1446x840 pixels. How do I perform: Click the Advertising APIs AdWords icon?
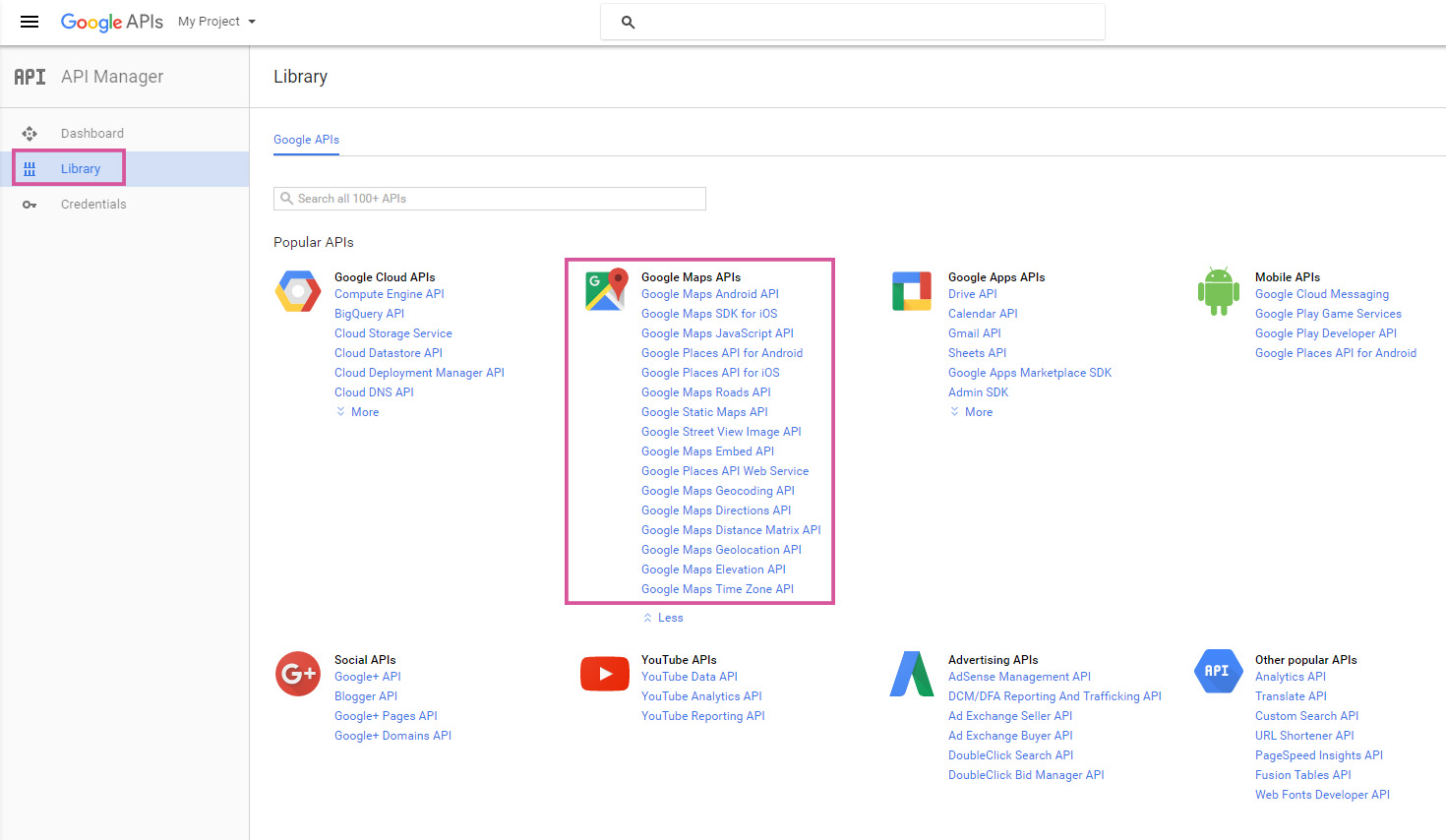(x=912, y=674)
